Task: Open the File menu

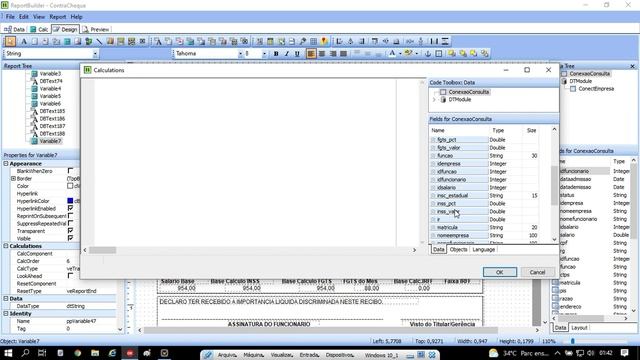Action: pyautogui.click(x=10, y=17)
